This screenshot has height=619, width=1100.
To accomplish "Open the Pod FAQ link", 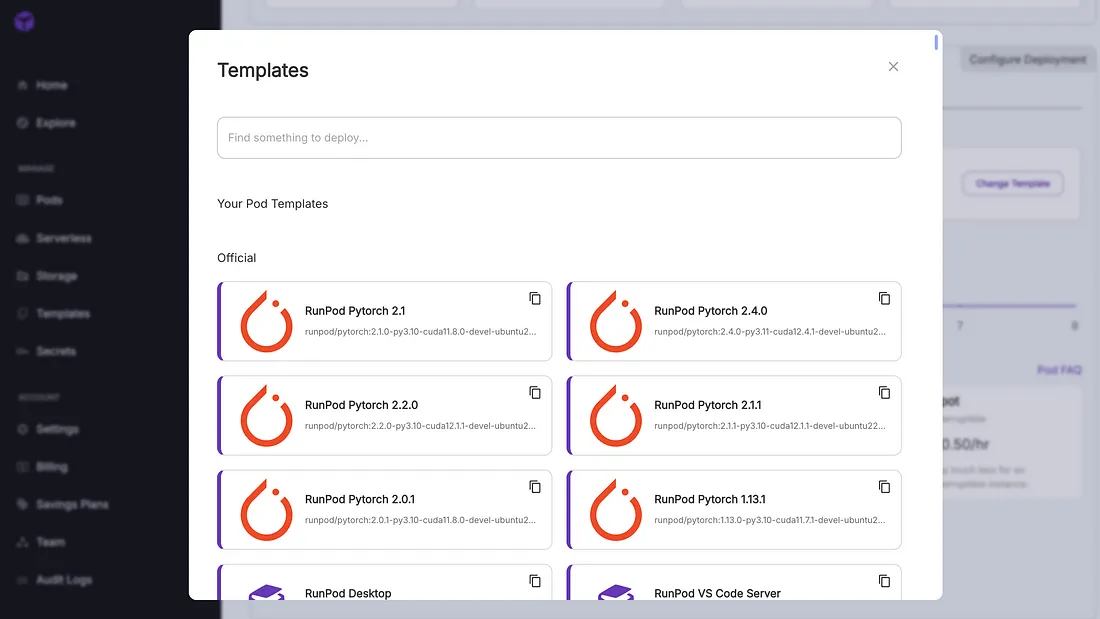I will pos(1059,370).
